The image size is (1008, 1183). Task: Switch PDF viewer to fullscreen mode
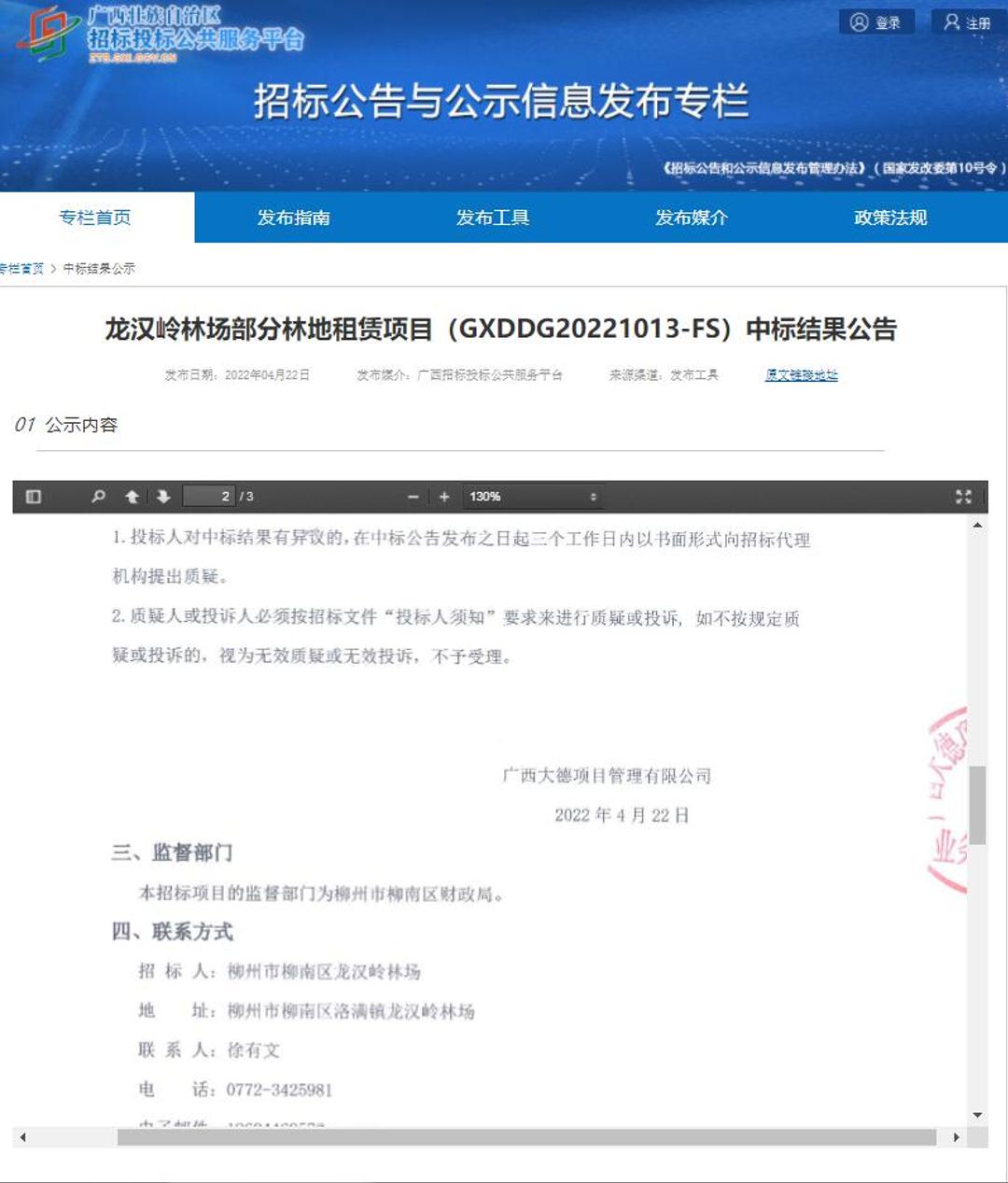[x=963, y=497]
